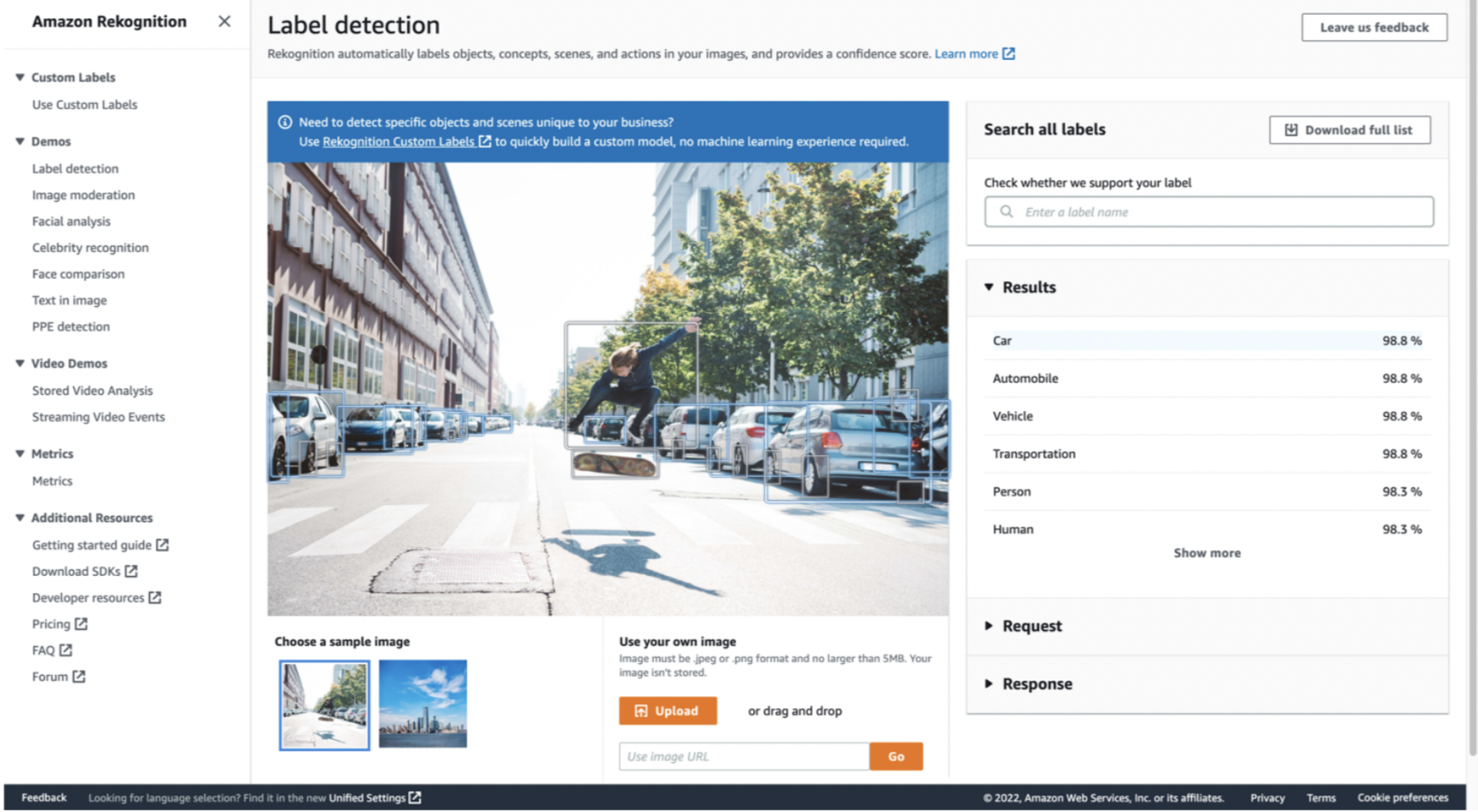Viewport: 1478px width, 812px height.
Task: Click the magnifier icon in the label search field
Action: click(x=1006, y=211)
